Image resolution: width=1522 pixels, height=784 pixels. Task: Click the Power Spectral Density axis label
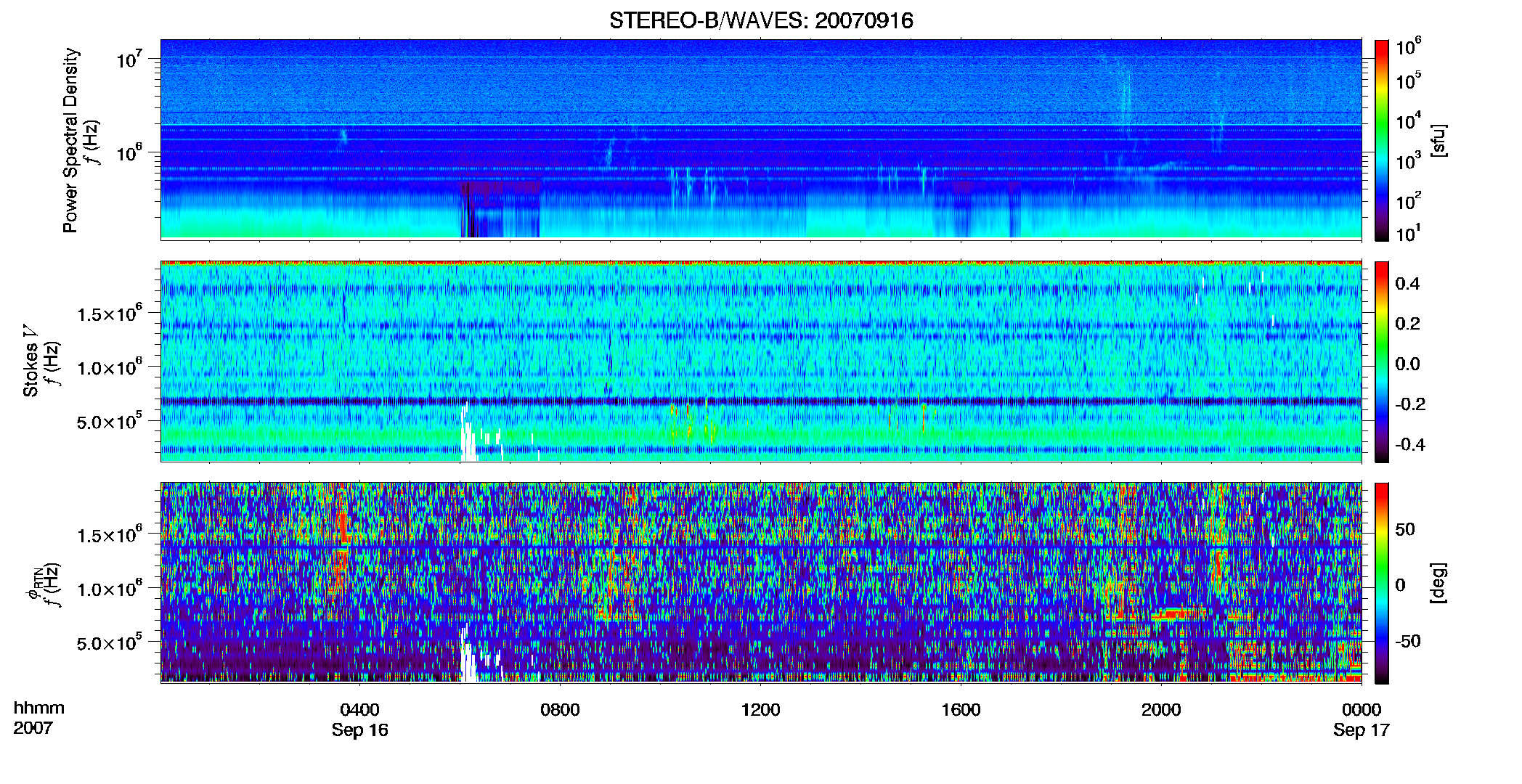tap(70, 140)
